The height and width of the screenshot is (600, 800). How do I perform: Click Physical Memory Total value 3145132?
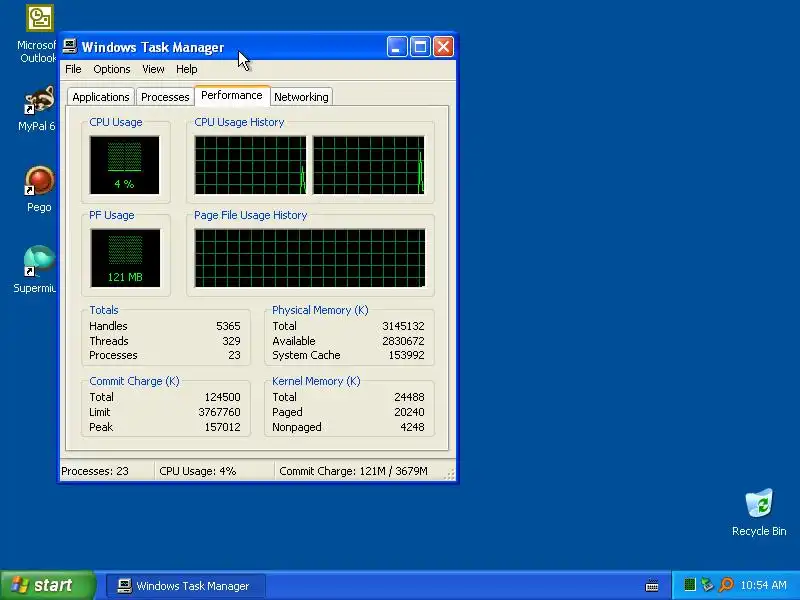point(403,326)
